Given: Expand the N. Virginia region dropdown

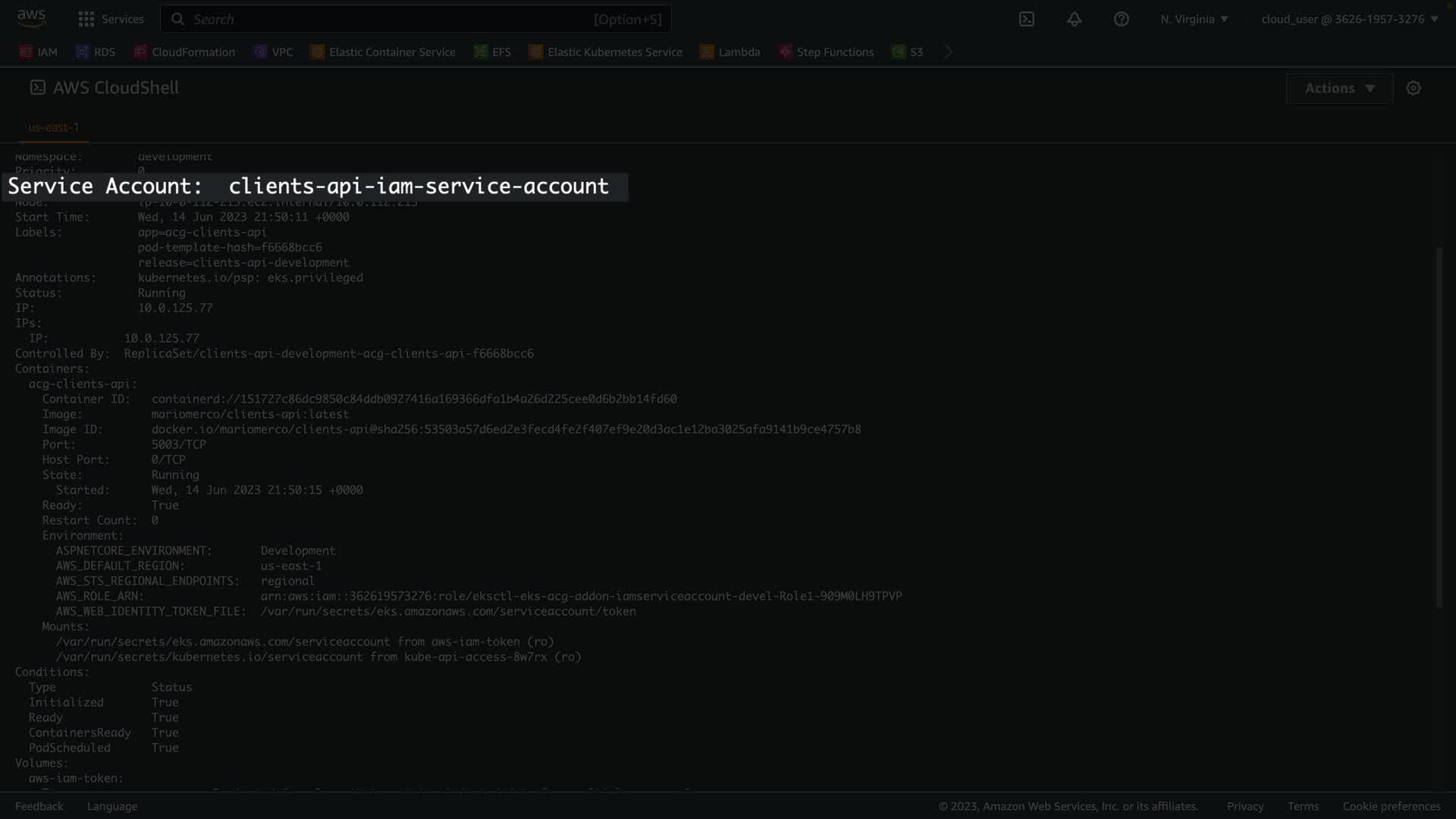Looking at the screenshot, I should point(1194,19).
